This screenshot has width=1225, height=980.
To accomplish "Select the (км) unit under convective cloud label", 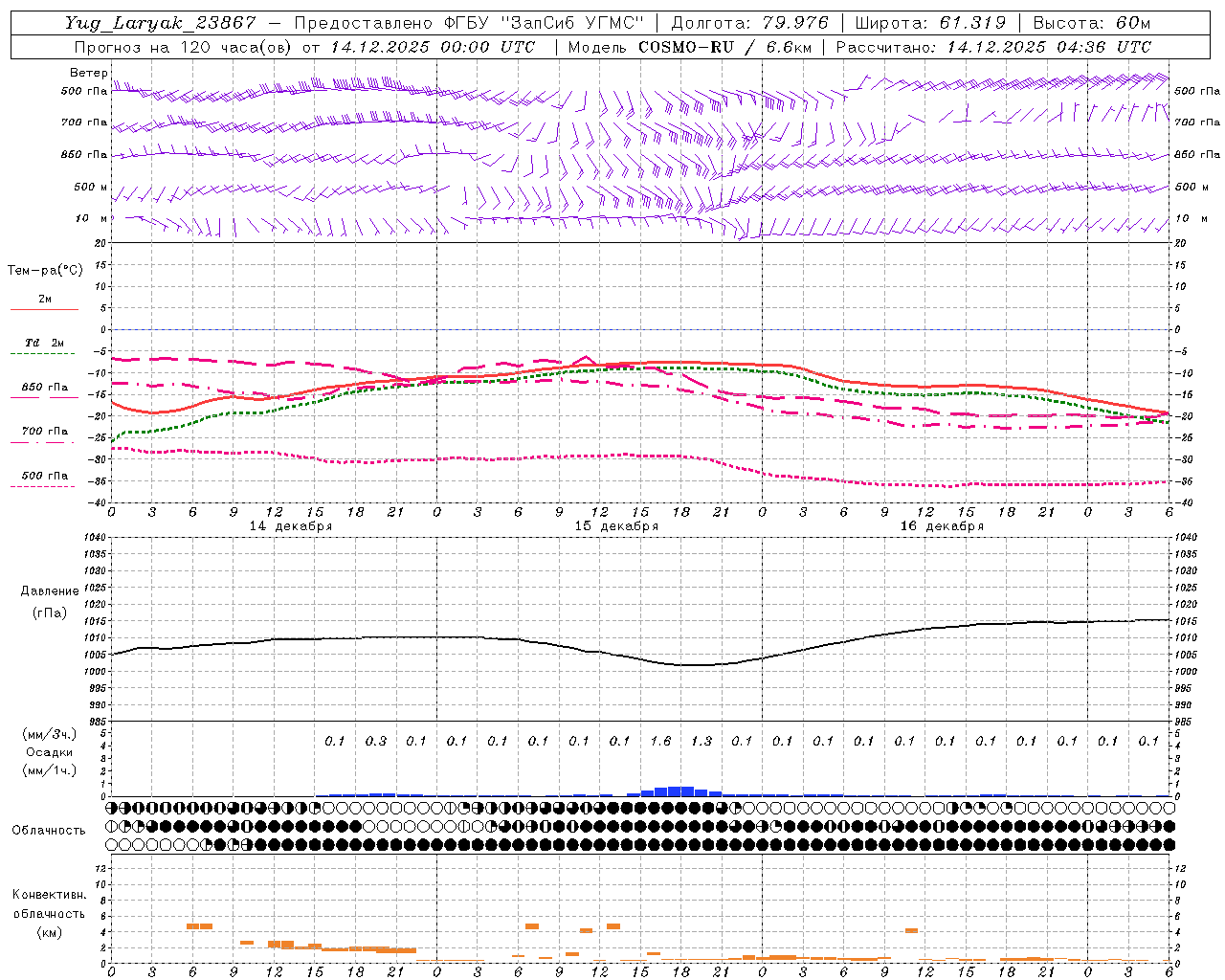I will [x=50, y=932].
